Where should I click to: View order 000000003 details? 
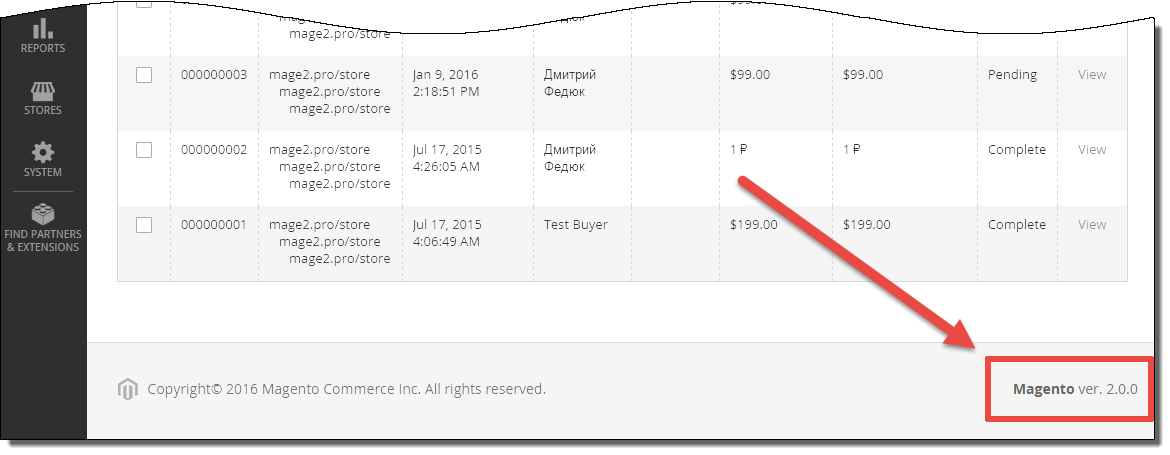pyautogui.click(x=1092, y=75)
